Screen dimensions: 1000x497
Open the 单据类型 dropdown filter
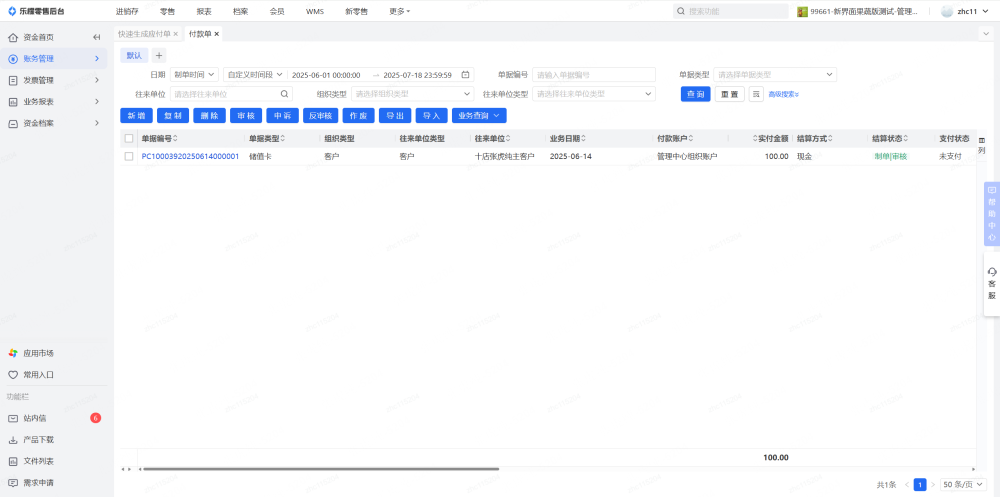[775, 75]
